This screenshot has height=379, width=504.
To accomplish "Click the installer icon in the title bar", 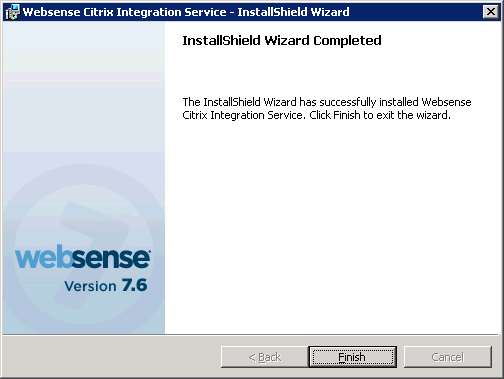I will pos(12,12).
